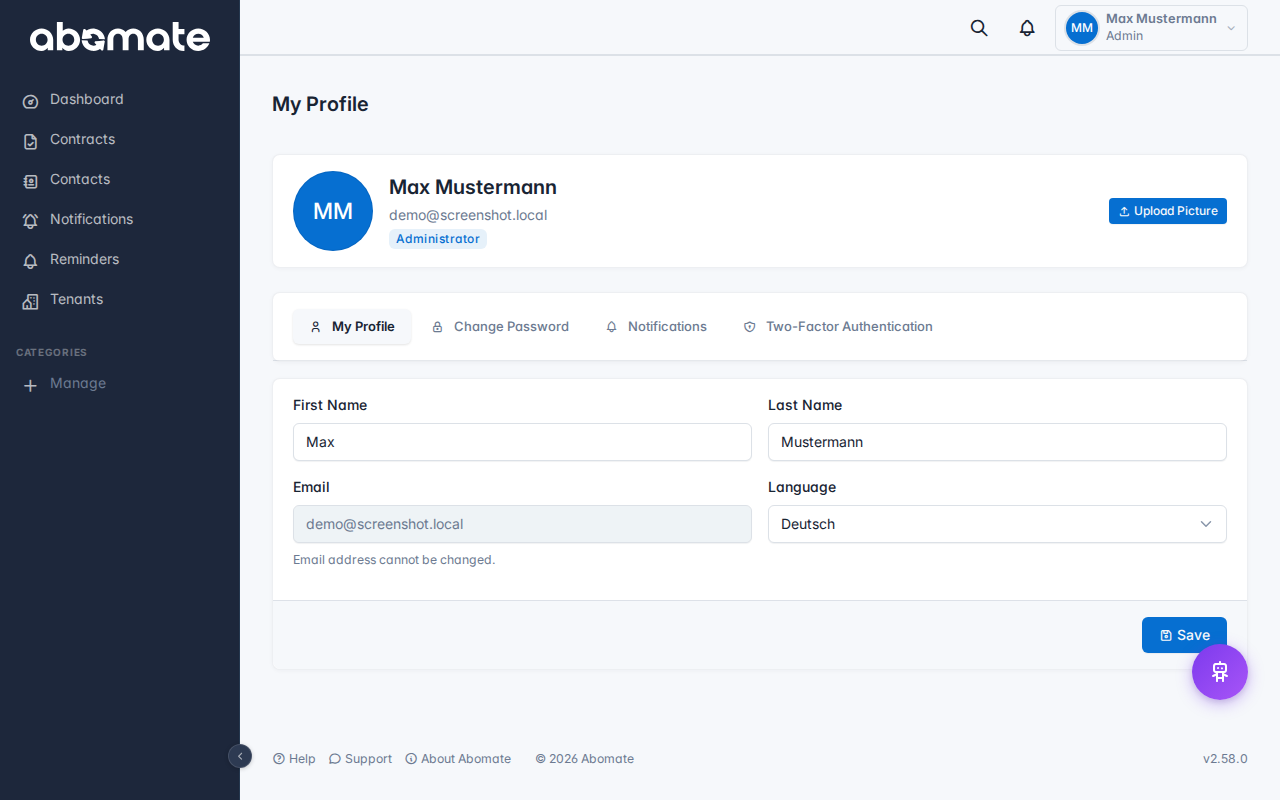
Task: Expand the Max Mustermann account menu
Action: click(x=1150, y=27)
